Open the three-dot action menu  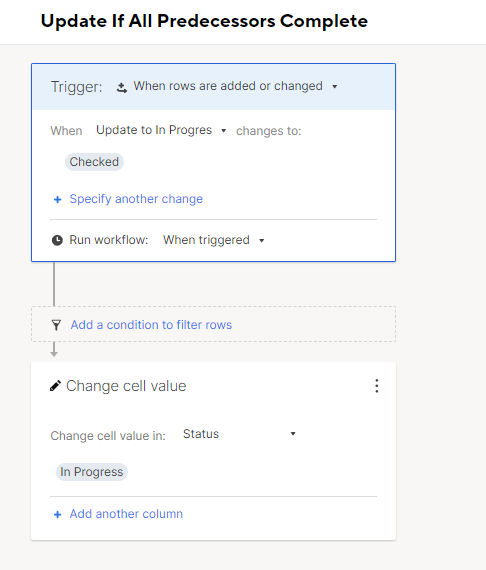click(377, 386)
